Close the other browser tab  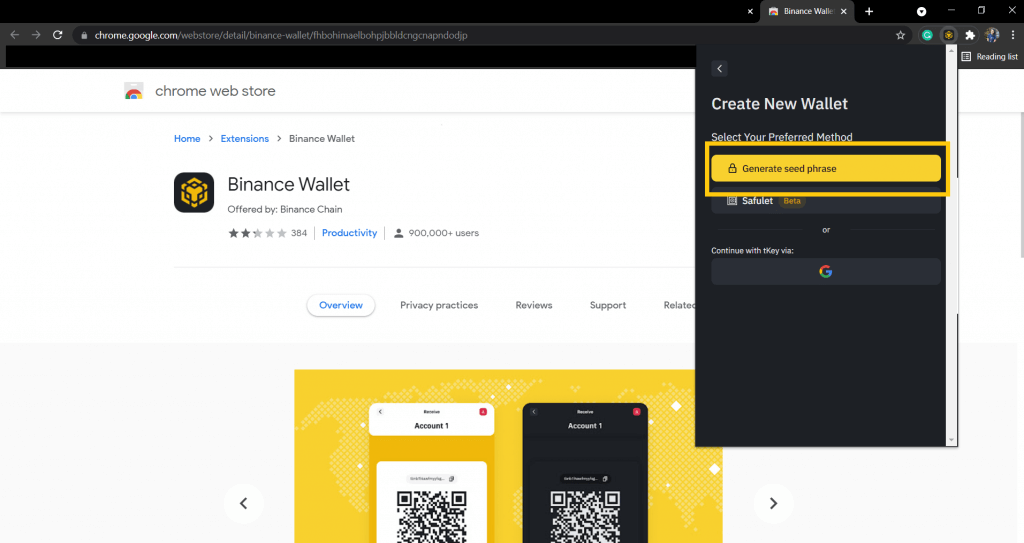[750, 11]
